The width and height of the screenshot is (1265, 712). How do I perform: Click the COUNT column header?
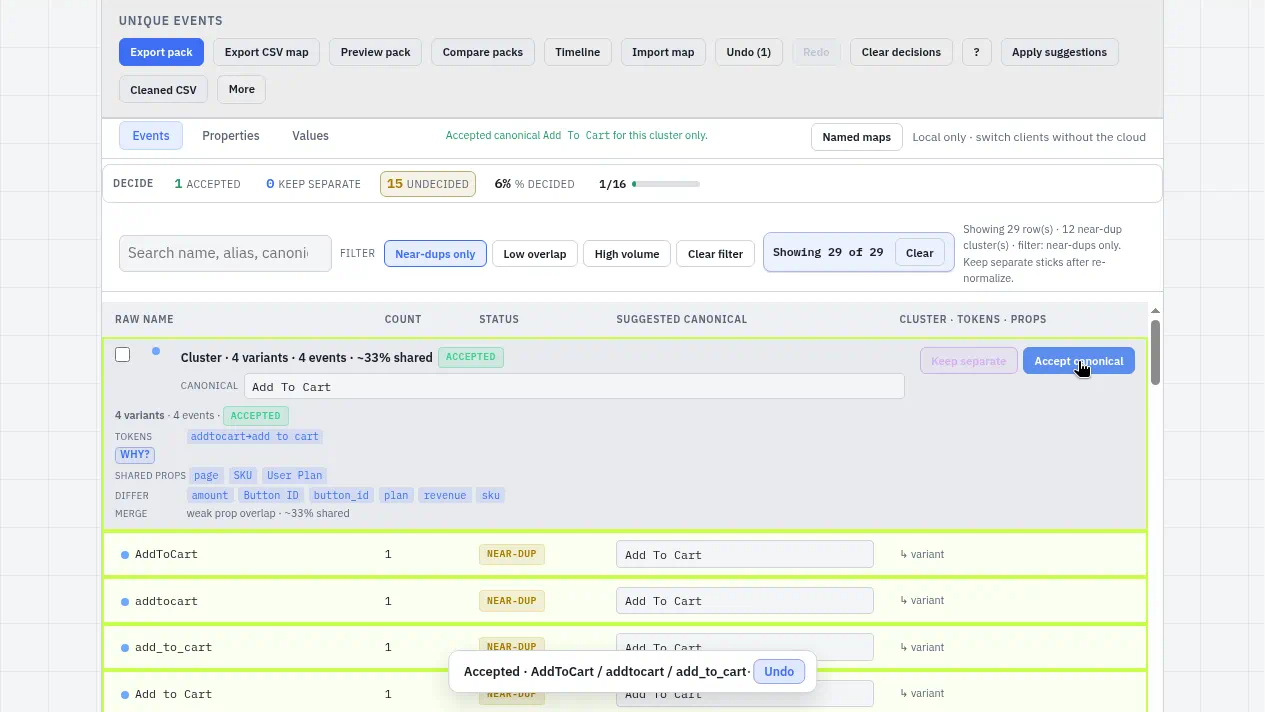point(403,319)
